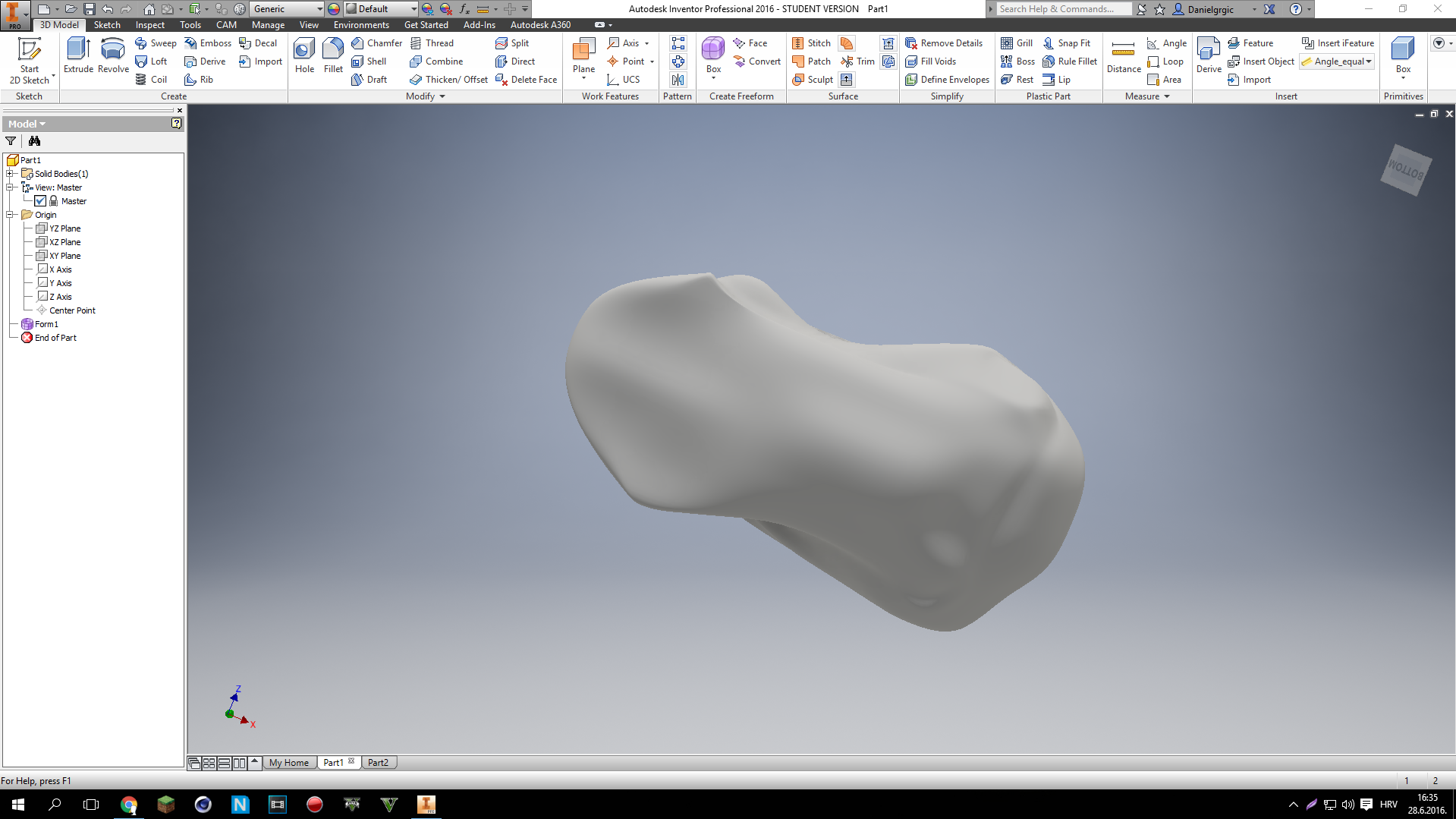Image resolution: width=1456 pixels, height=819 pixels.
Task: Click the volume icon in system tray
Action: click(x=1348, y=805)
